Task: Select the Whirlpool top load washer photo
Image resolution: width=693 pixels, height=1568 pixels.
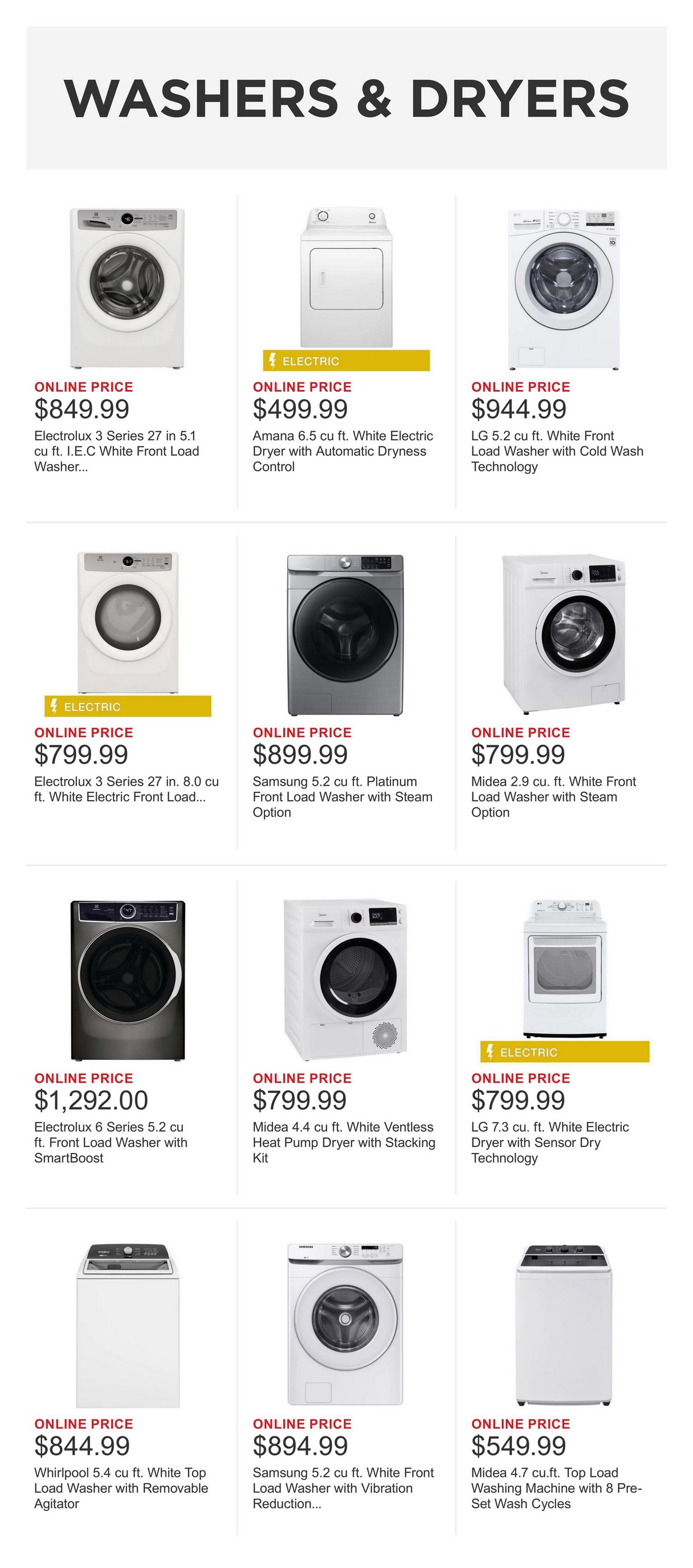Action: (128, 1326)
